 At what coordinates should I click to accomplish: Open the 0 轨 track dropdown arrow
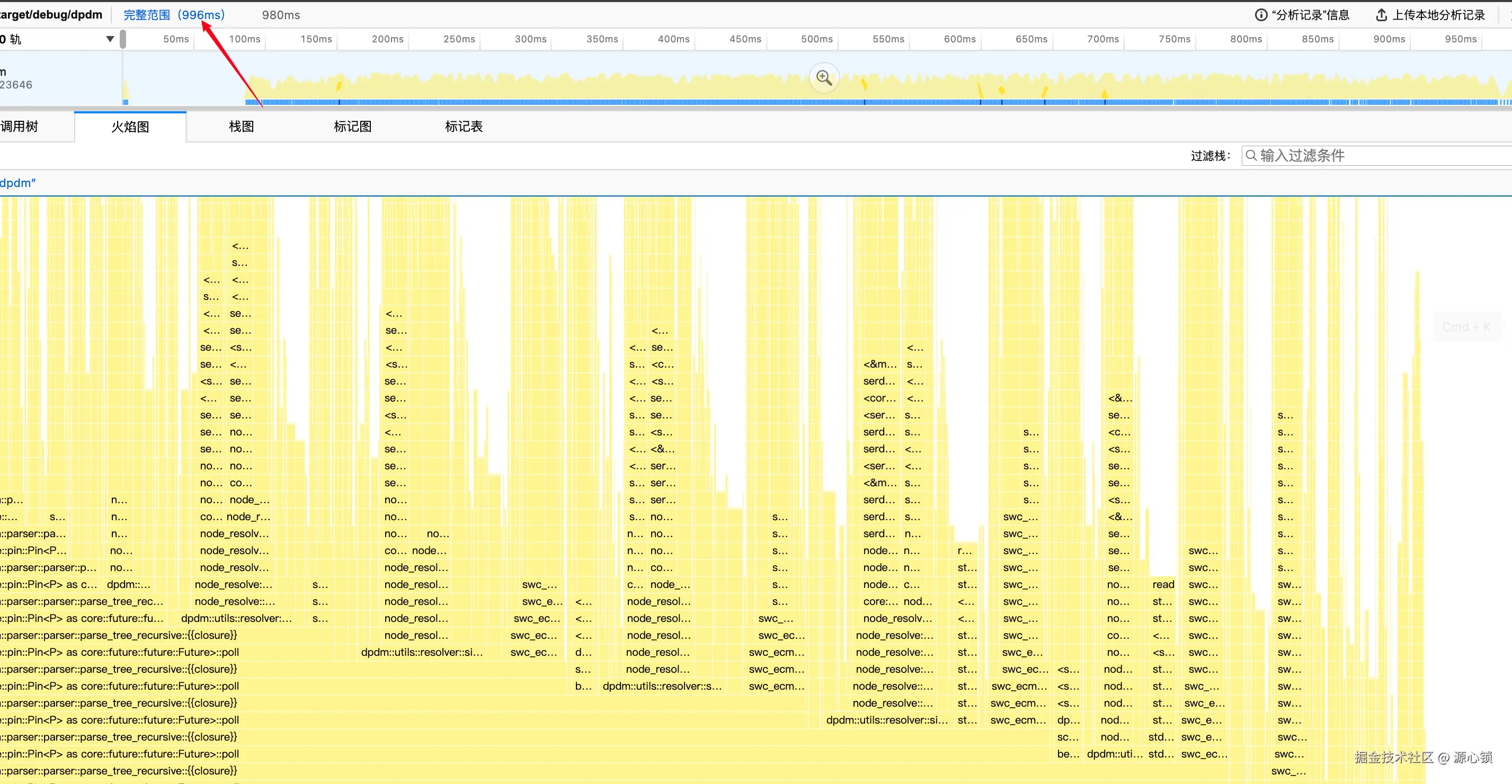click(110, 39)
